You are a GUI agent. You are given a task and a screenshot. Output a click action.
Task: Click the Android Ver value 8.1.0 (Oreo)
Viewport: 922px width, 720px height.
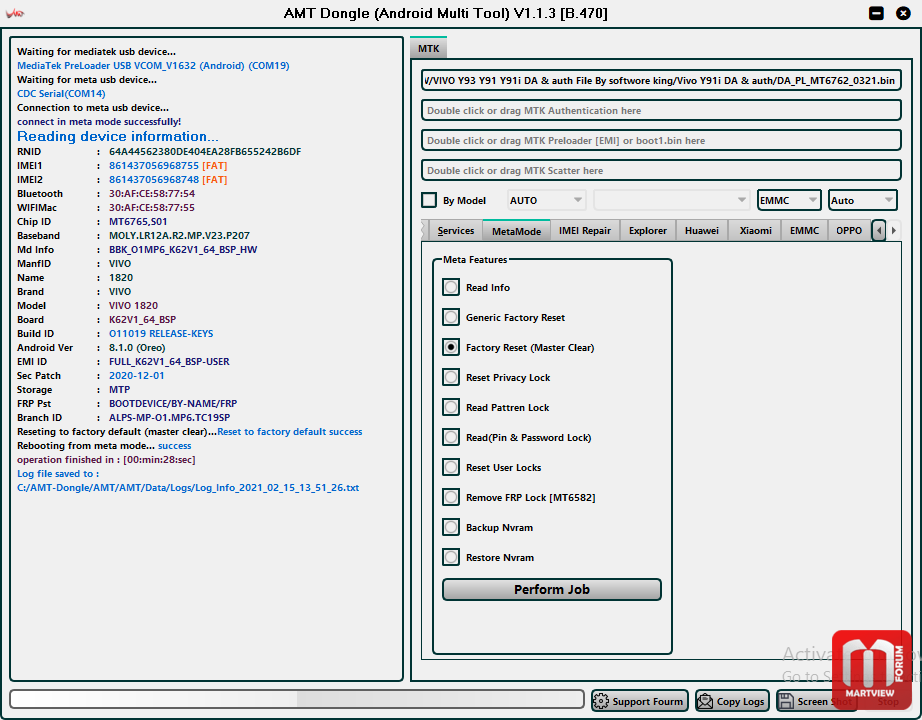point(137,348)
